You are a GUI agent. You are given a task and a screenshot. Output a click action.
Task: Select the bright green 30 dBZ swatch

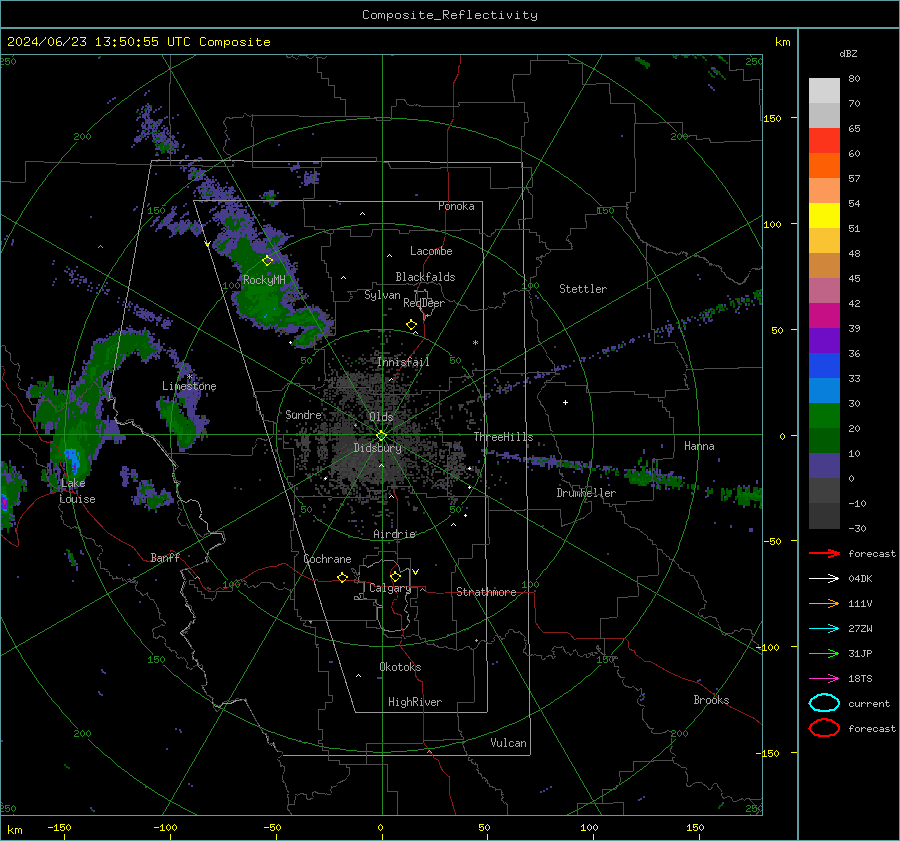[824, 416]
